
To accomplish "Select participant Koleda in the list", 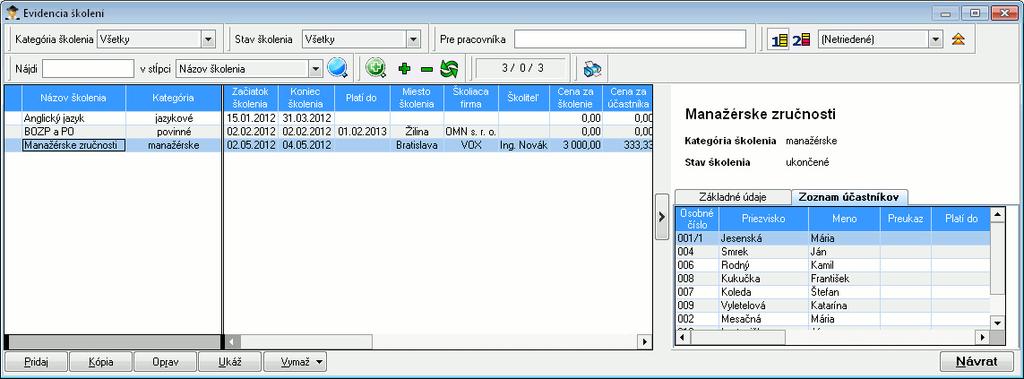I will tap(833, 292).
